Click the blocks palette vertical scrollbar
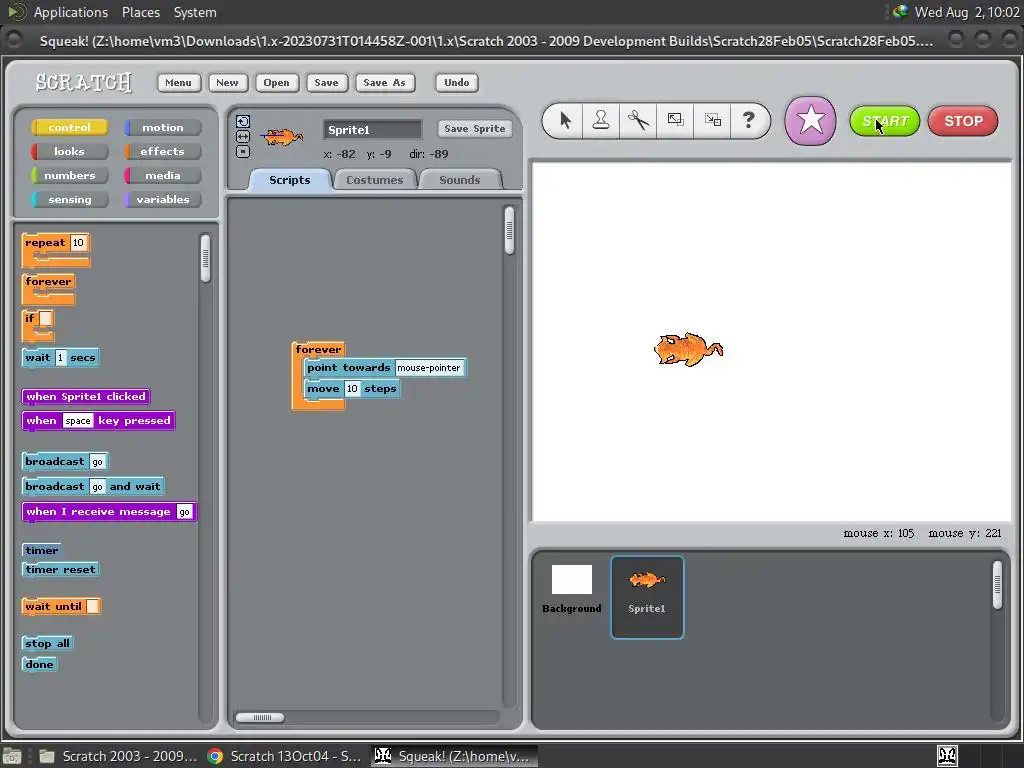Image resolution: width=1024 pixels, height=768 pixels. click(206, 259)
